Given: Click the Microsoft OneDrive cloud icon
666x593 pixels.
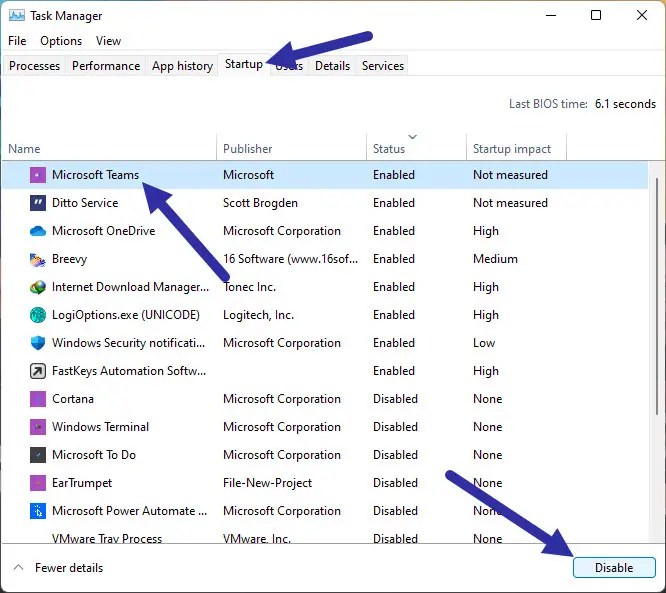Looking at the screenshot, I should coord(38,231).
